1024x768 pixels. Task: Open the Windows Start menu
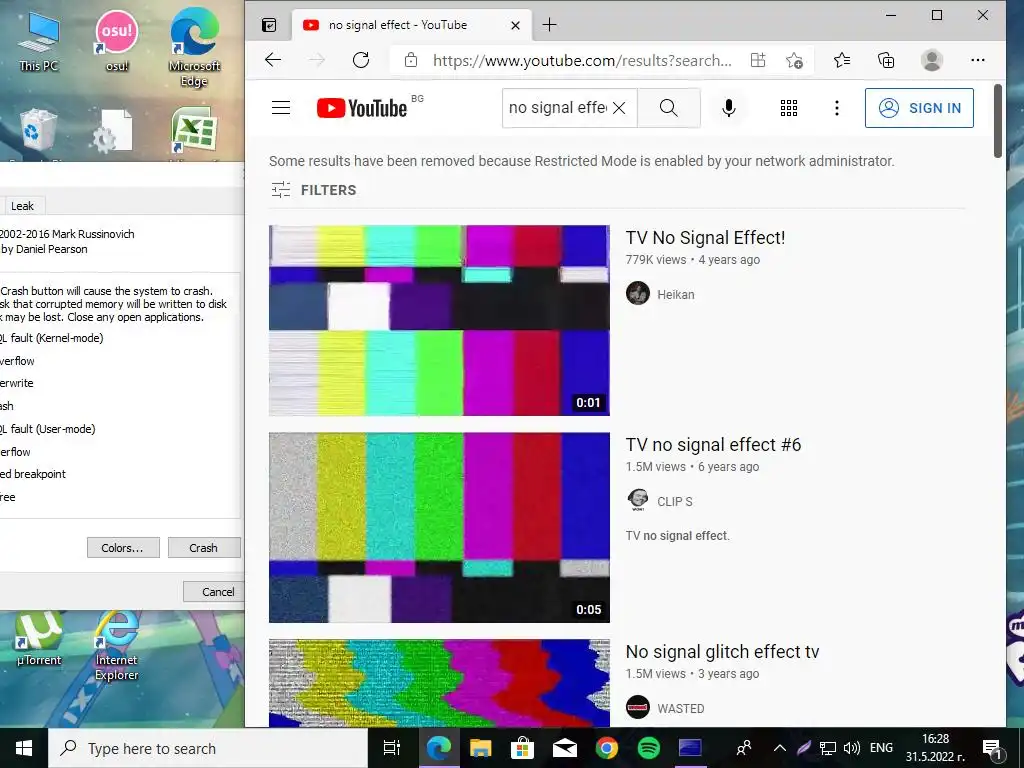click(24, 748)
